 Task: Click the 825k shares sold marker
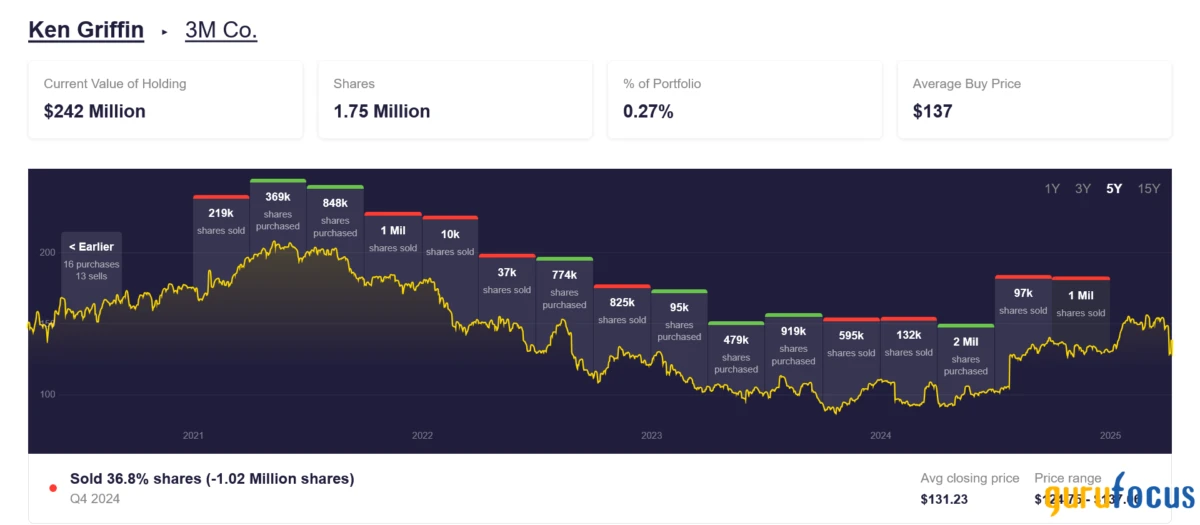coord(622,310)
